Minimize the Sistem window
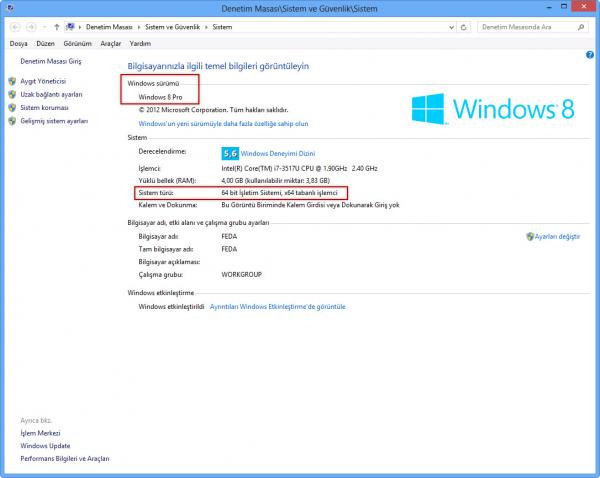Screen dimensions: 600x478 pos(548,7)
